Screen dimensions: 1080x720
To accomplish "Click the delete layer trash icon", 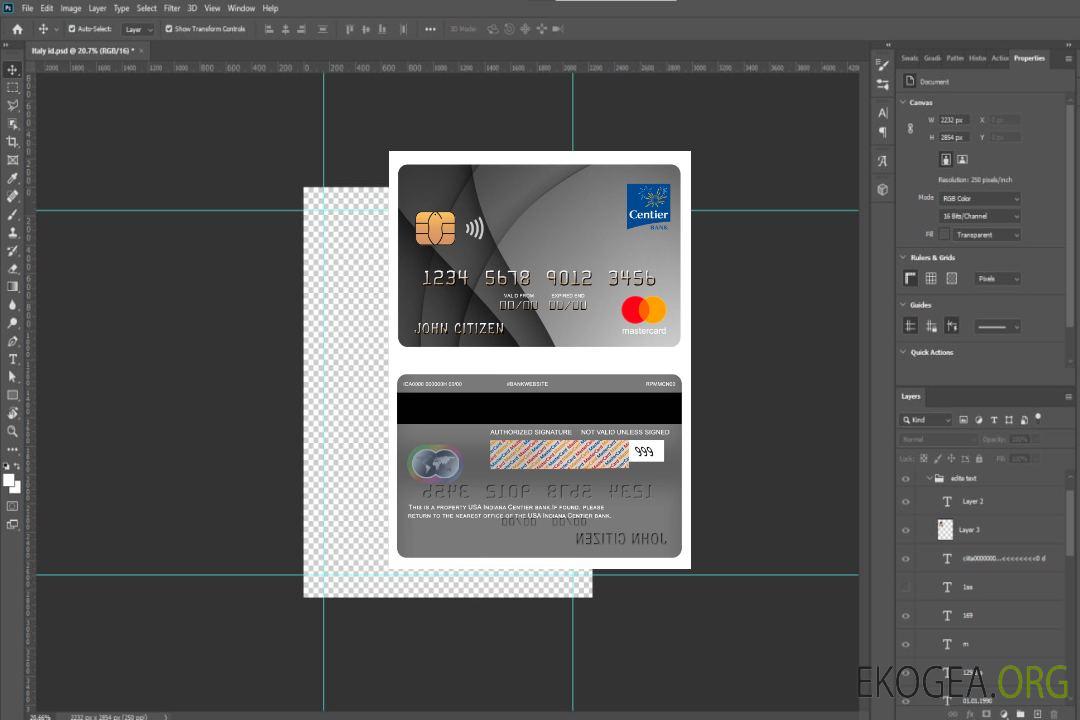I will tap(1054, 714).
